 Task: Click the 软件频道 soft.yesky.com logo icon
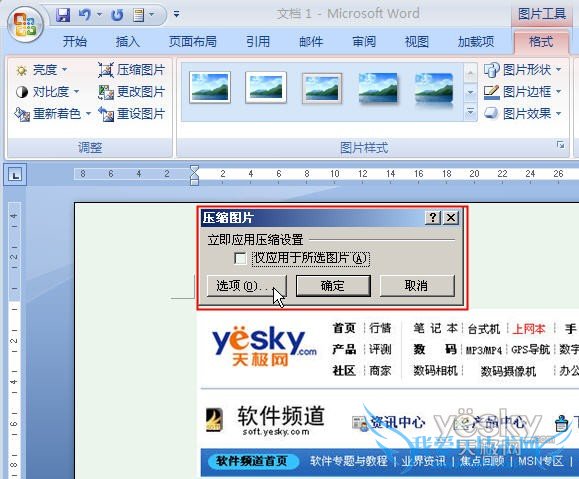click(x=214, y=420)
